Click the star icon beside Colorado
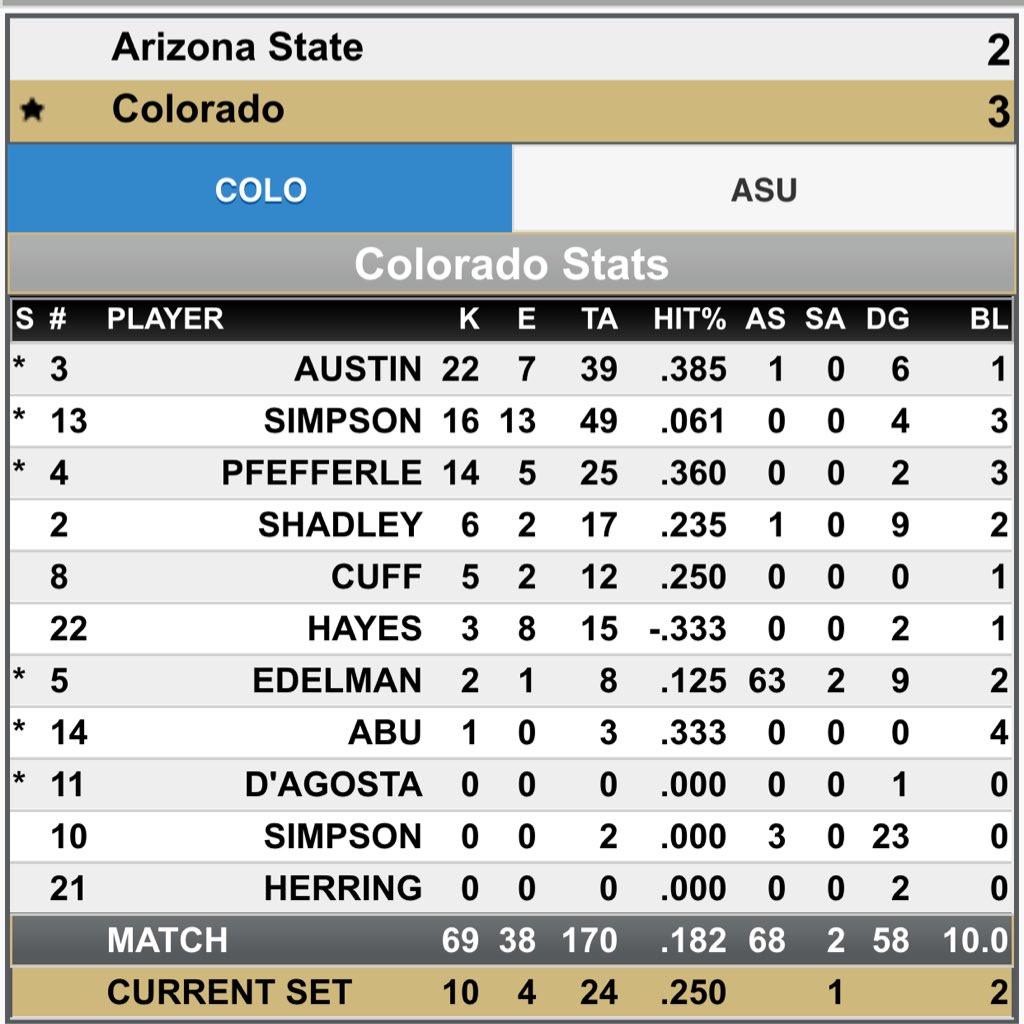The image size is (1024, 1024). 32,110
